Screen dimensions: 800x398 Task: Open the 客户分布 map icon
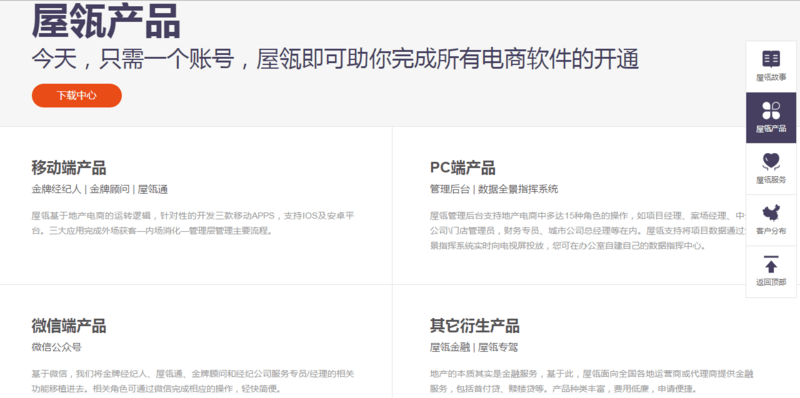point(771,213)
